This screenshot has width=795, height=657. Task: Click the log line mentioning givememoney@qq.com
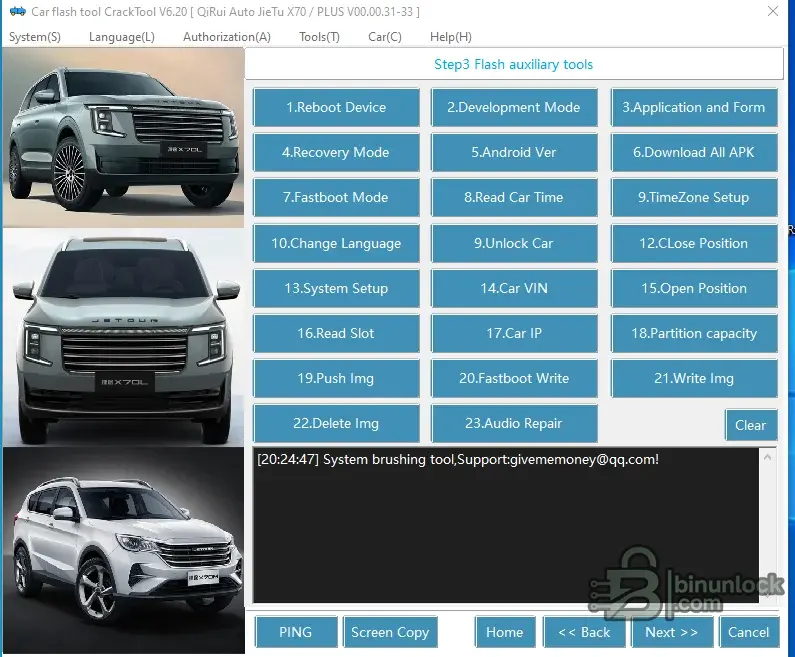458,459
